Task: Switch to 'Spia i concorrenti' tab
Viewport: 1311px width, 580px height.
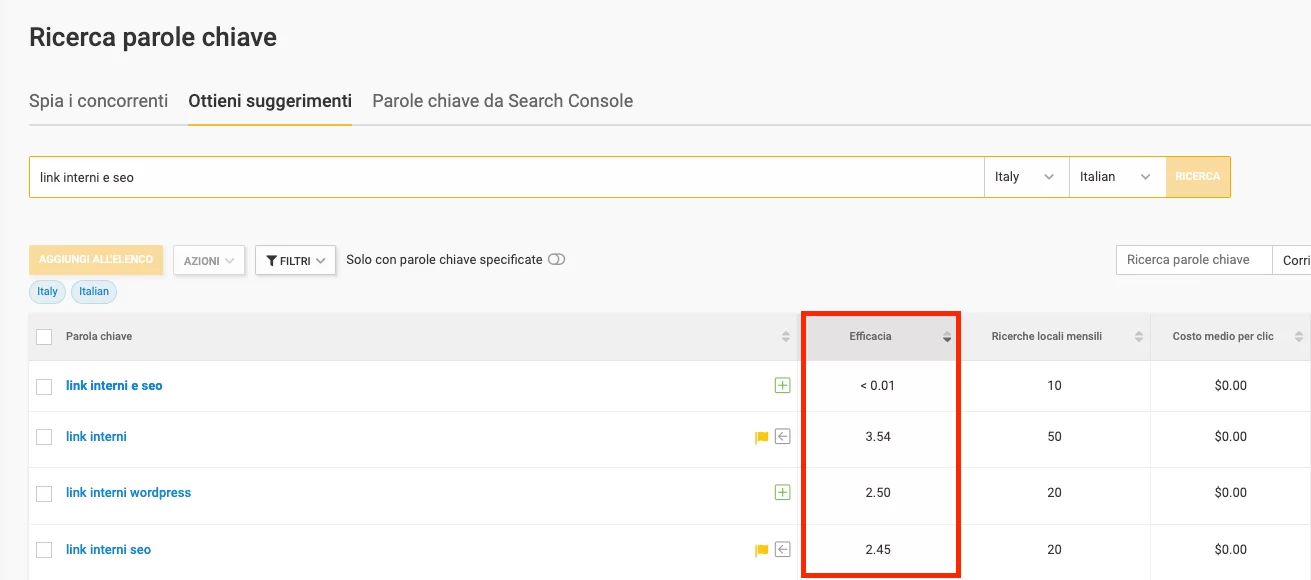Action: (99, 101)
